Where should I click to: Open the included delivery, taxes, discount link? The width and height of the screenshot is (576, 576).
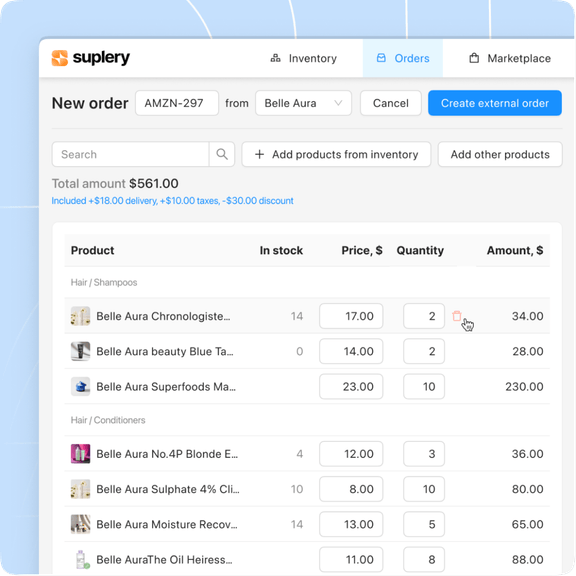(172, 201)
